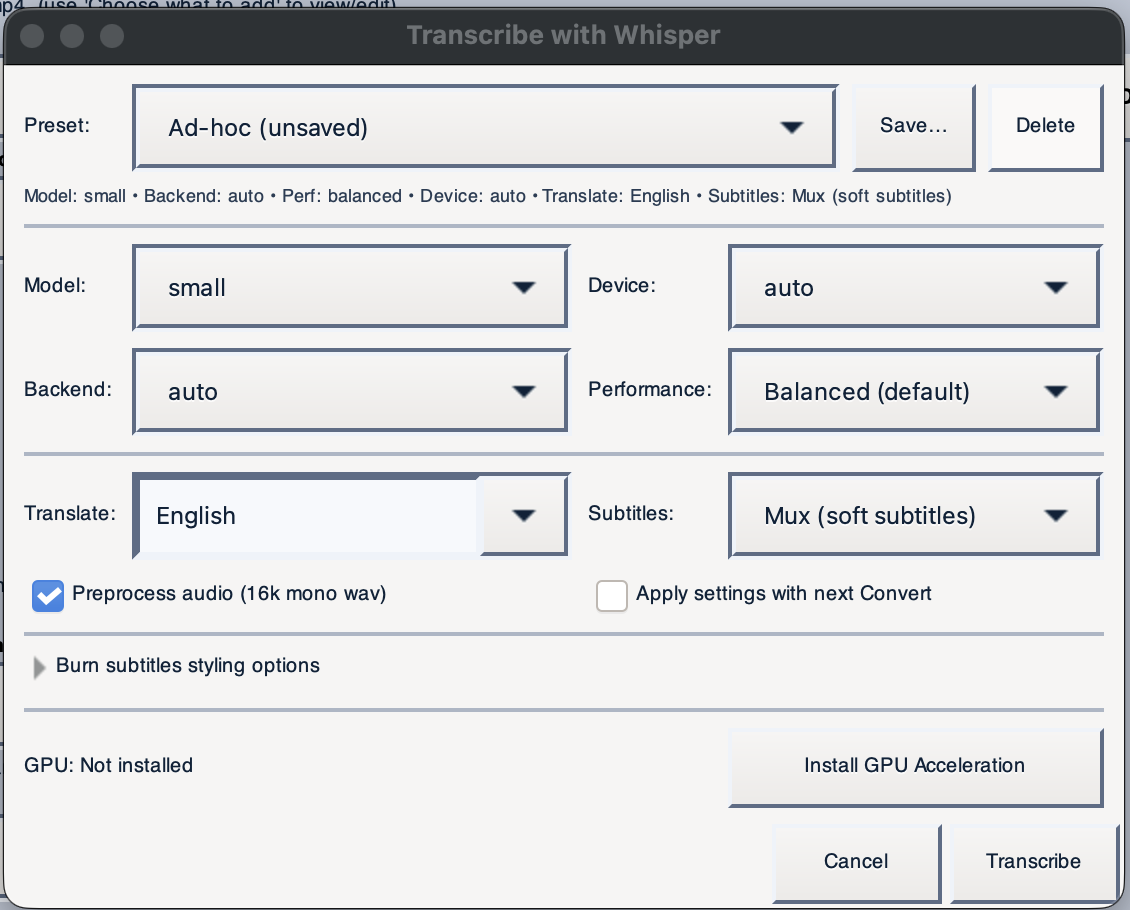Click the third zoom circle in title bar
This screenshot has height=910, width=1130.
point(112,36)
